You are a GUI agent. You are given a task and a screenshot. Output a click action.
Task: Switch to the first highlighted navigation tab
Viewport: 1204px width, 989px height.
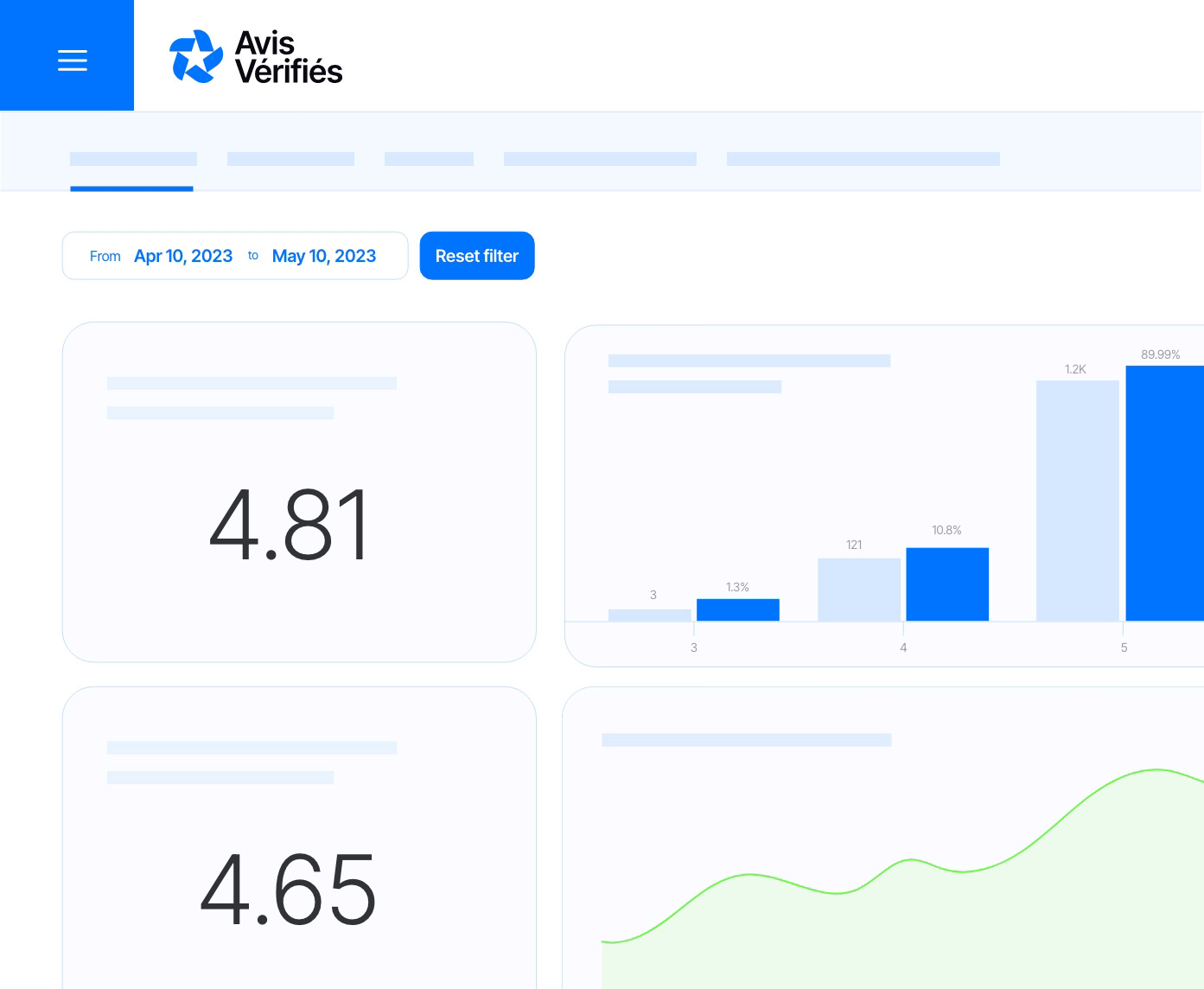click(x=132, y=159)
